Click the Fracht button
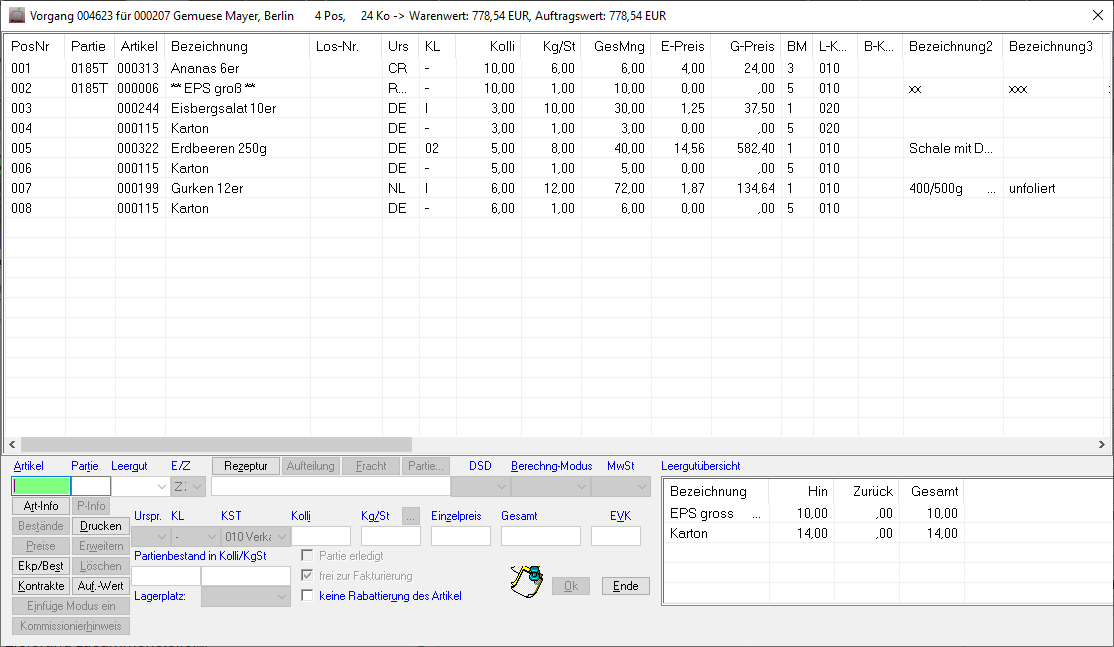 (371, 466)
